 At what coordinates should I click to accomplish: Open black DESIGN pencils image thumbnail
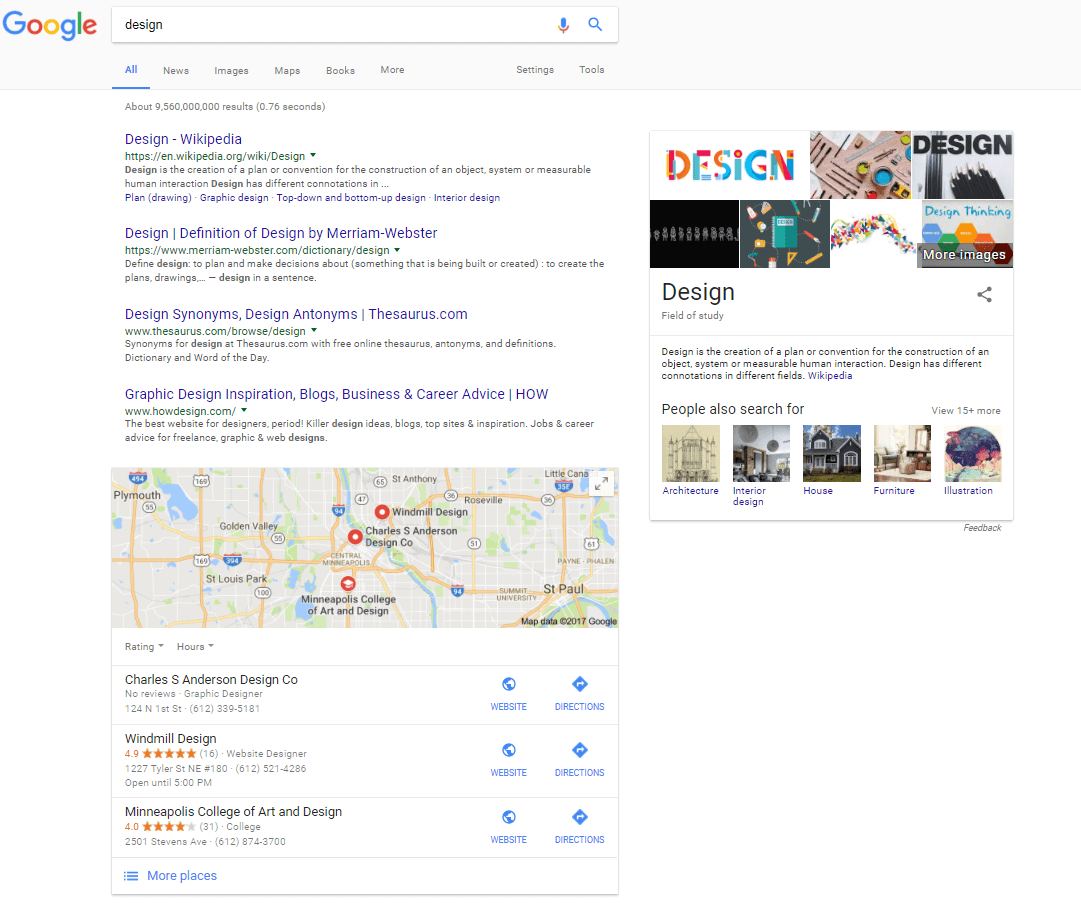962,165
